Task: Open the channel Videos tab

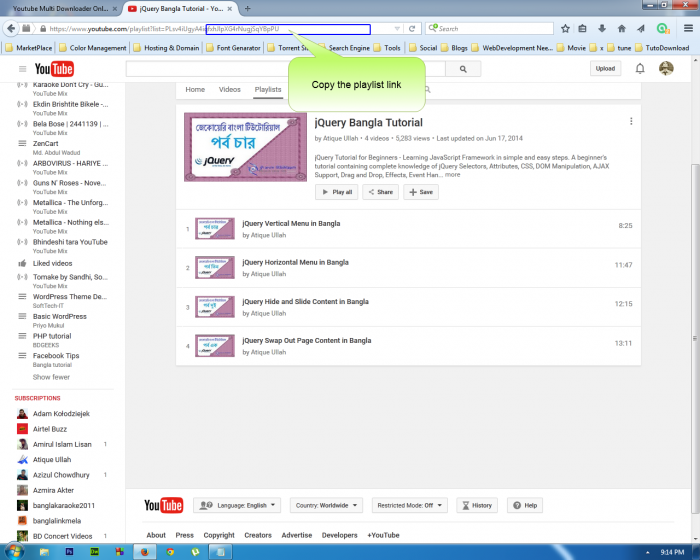Action: pyautogui.click(x=229, y=89)
